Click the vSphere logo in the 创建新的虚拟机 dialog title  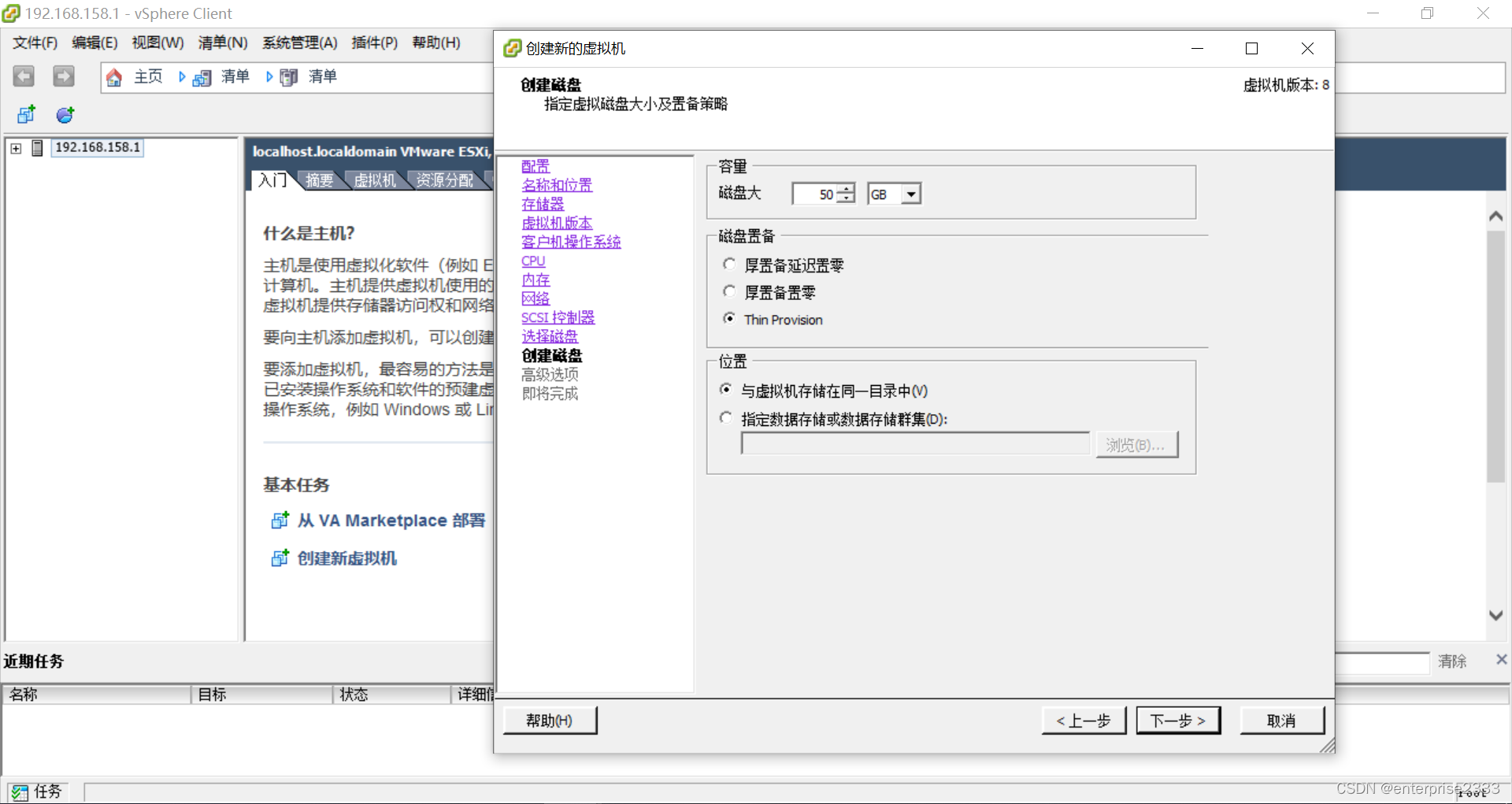[513, 49]
